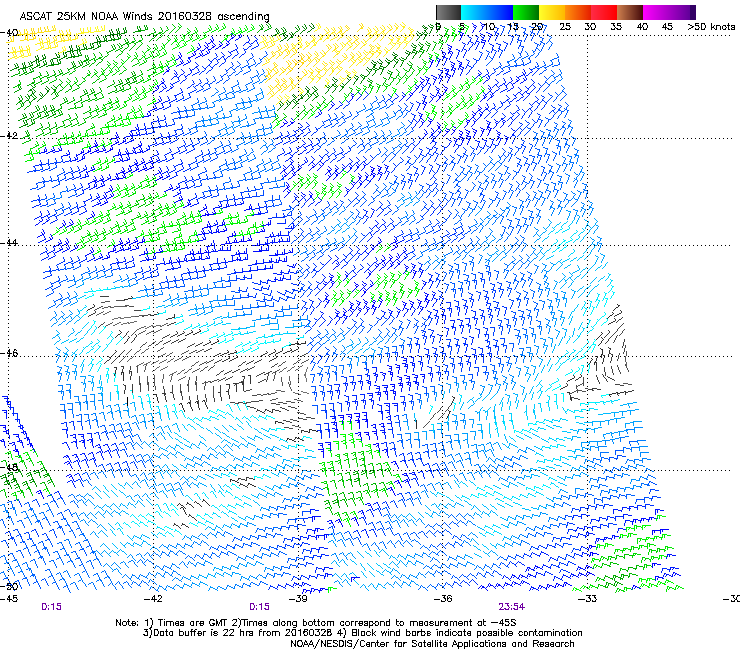
Task: Click the '10' legend scale label
Action: (488, 26)
